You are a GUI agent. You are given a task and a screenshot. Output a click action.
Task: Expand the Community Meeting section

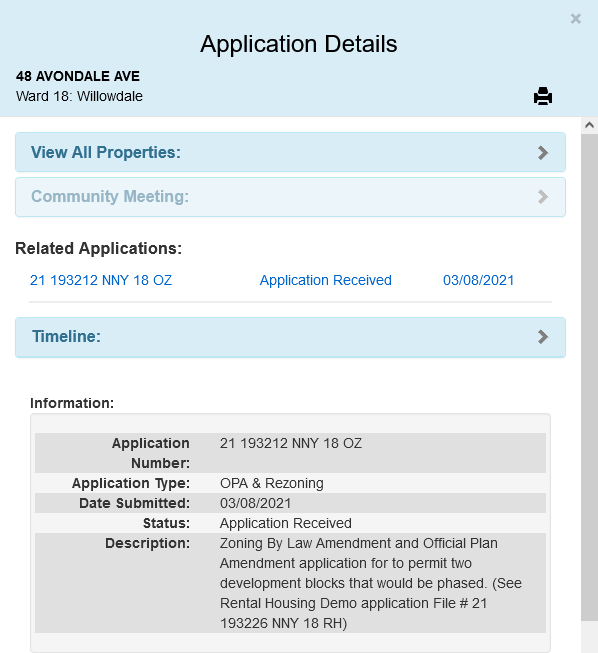point(290,197)
